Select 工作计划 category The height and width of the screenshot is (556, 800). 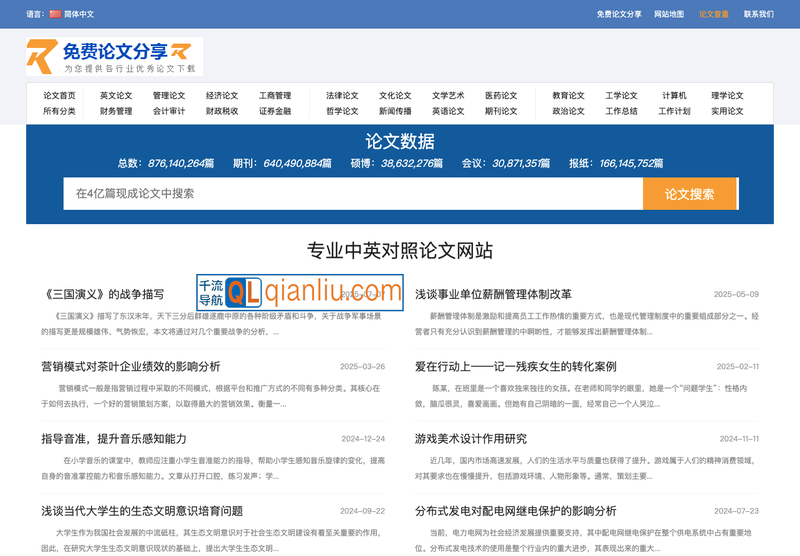[x=674, y=111]
